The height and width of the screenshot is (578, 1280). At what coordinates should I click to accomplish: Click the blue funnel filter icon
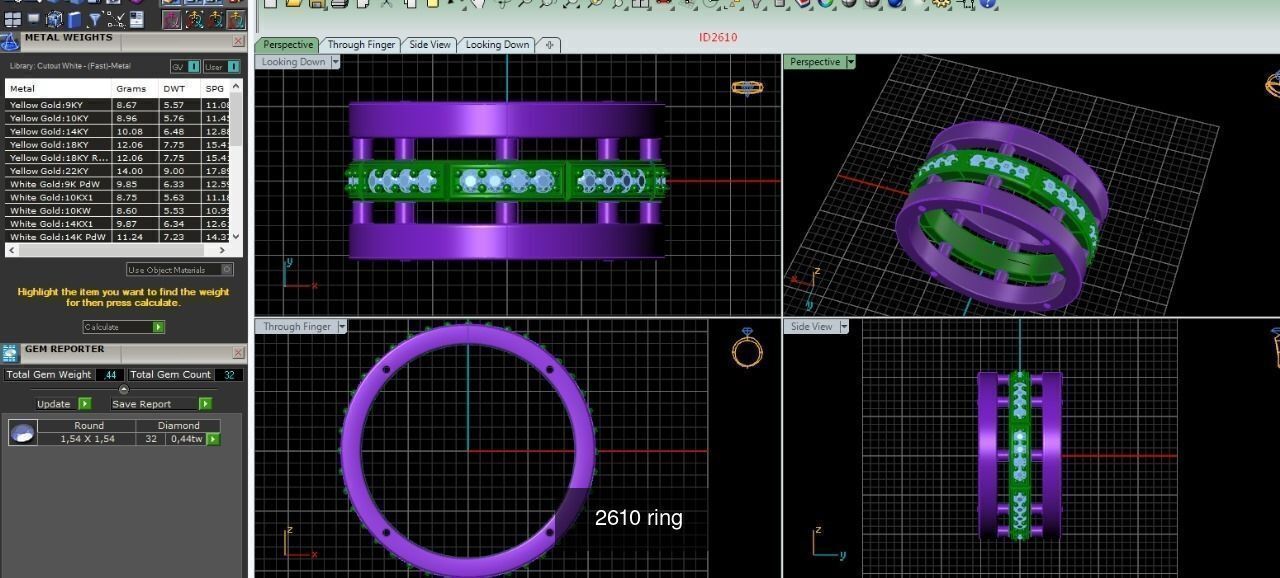click(x=95, y=19)
